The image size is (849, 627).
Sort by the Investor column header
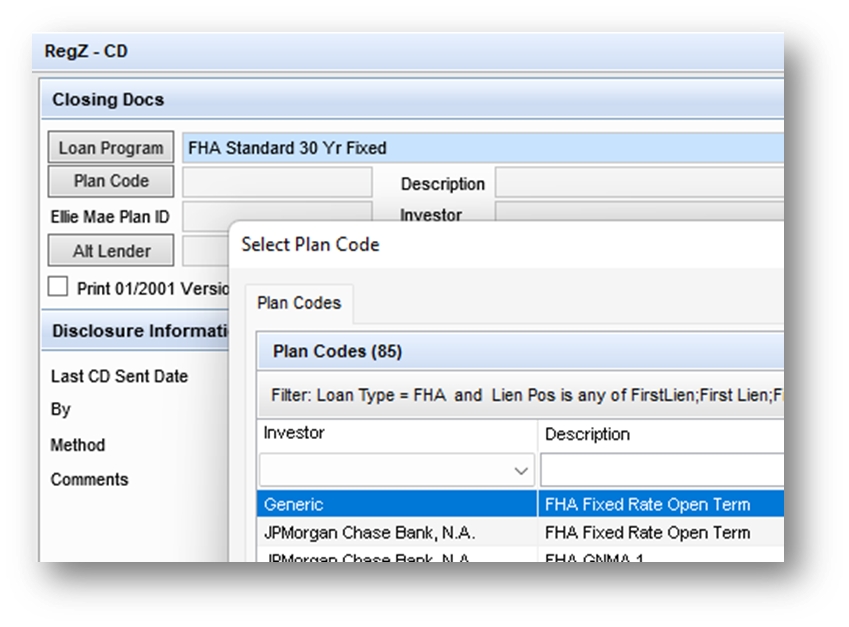tap(396, 434)
